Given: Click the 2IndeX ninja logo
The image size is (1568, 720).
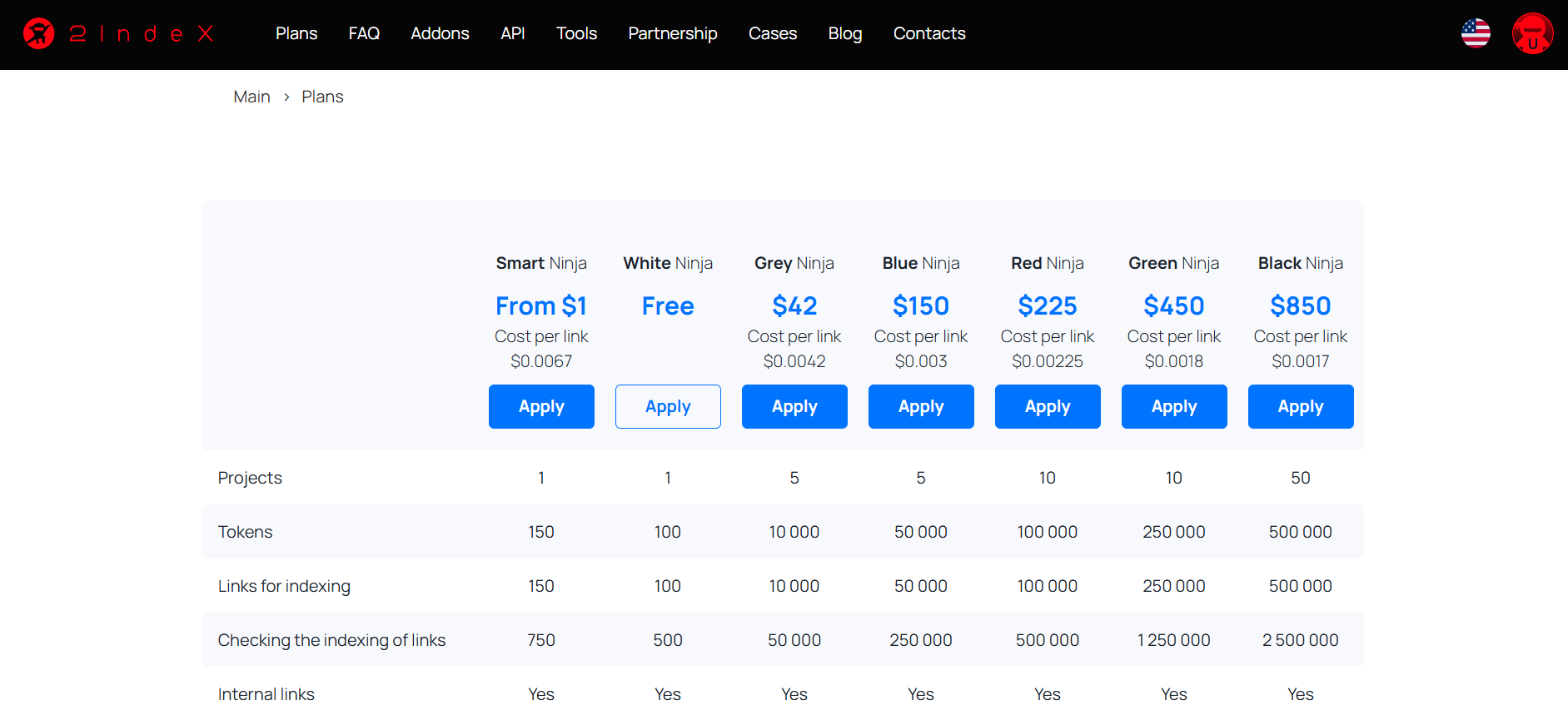Looking at the screenshot, I should [118, 33].
